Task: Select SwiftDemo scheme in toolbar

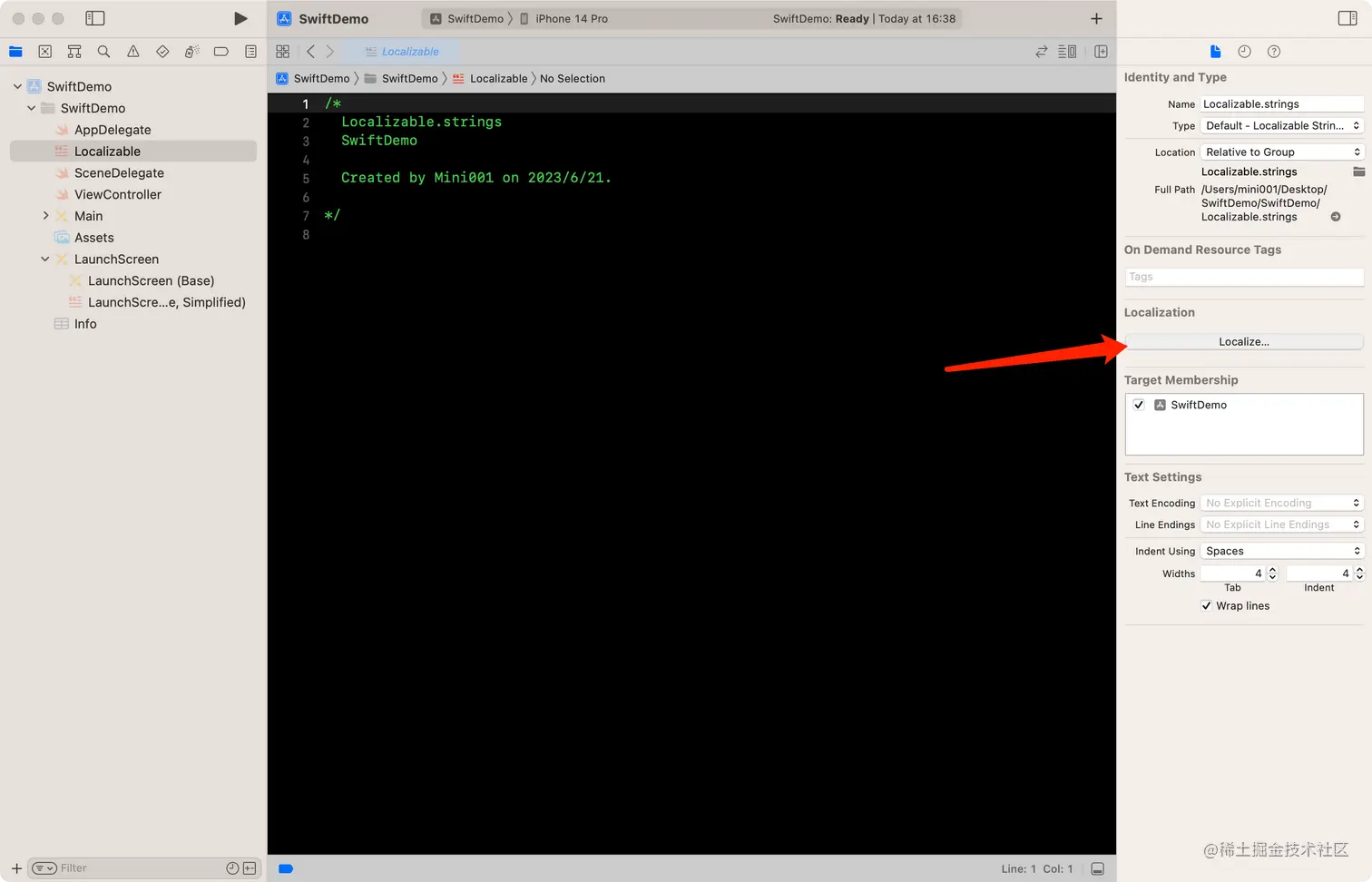Action: [x=467, y=18]
